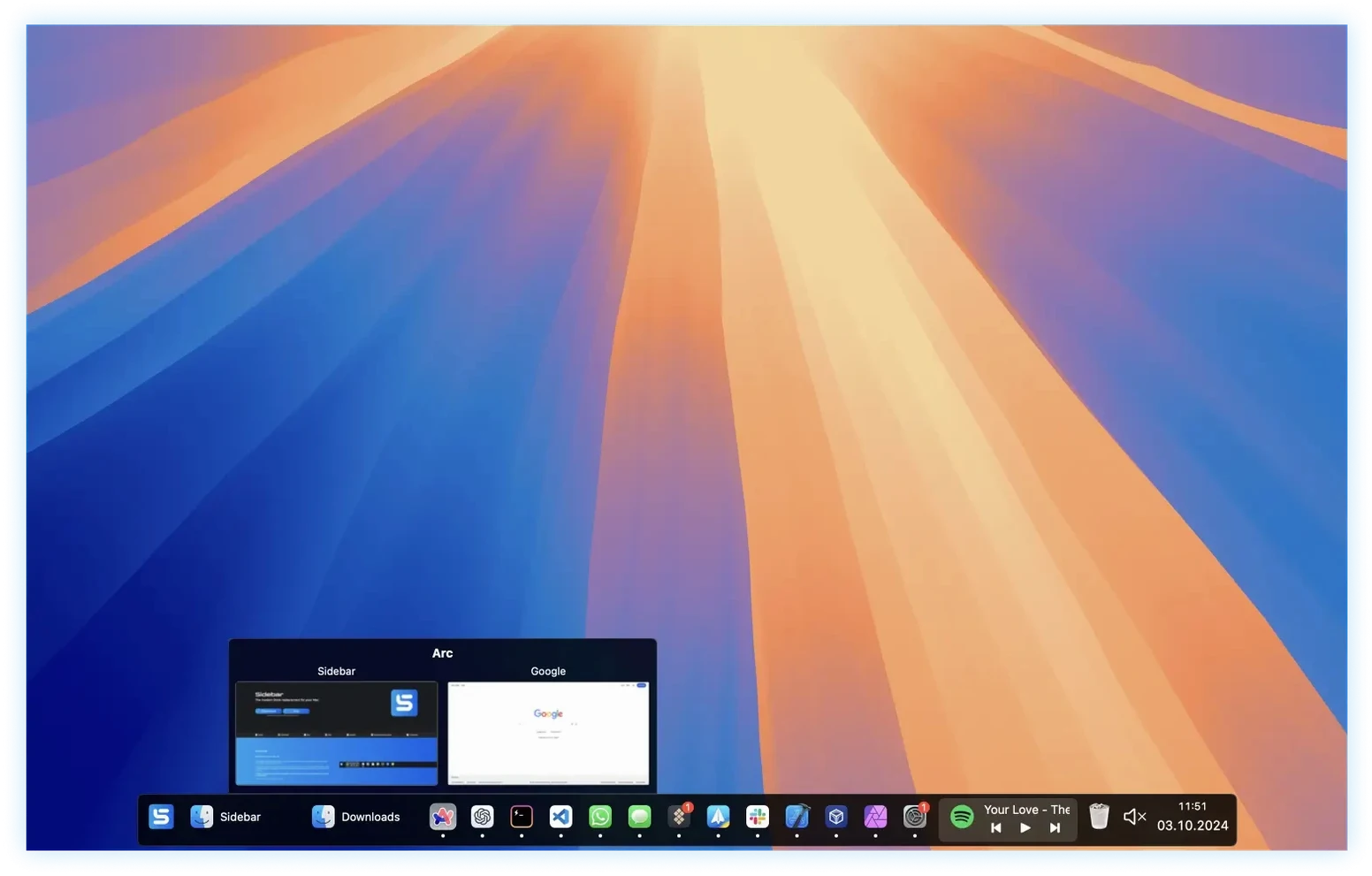
Task: Click the Sidebar label above preview
Action: (x=337, y=671)
